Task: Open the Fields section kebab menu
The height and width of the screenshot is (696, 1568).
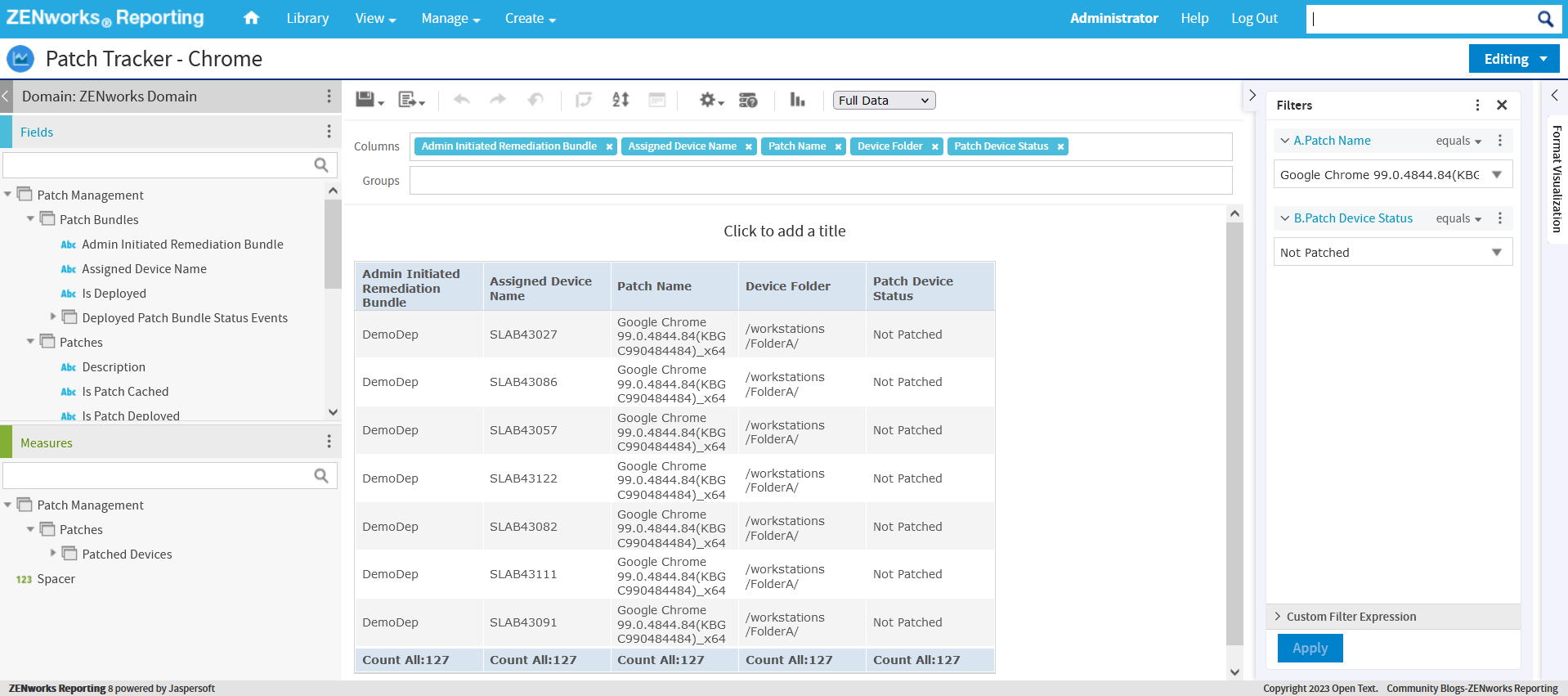Action: (329, 132)
